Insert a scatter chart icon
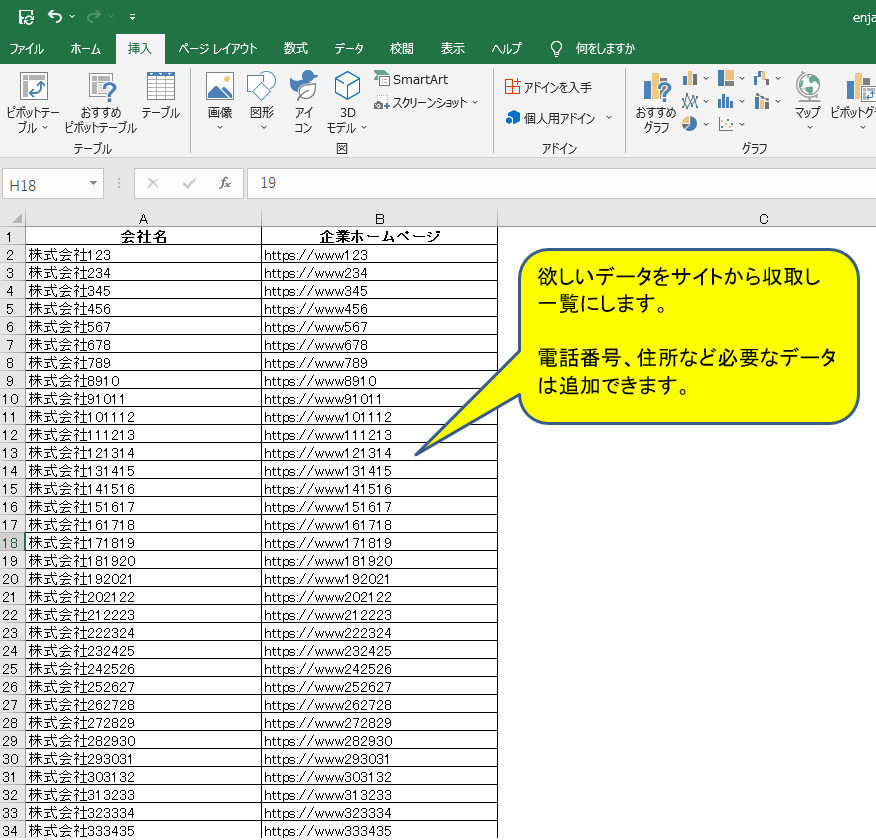Image resolution: width=876 pixels, height=840 pixels. tap(726, 124)
